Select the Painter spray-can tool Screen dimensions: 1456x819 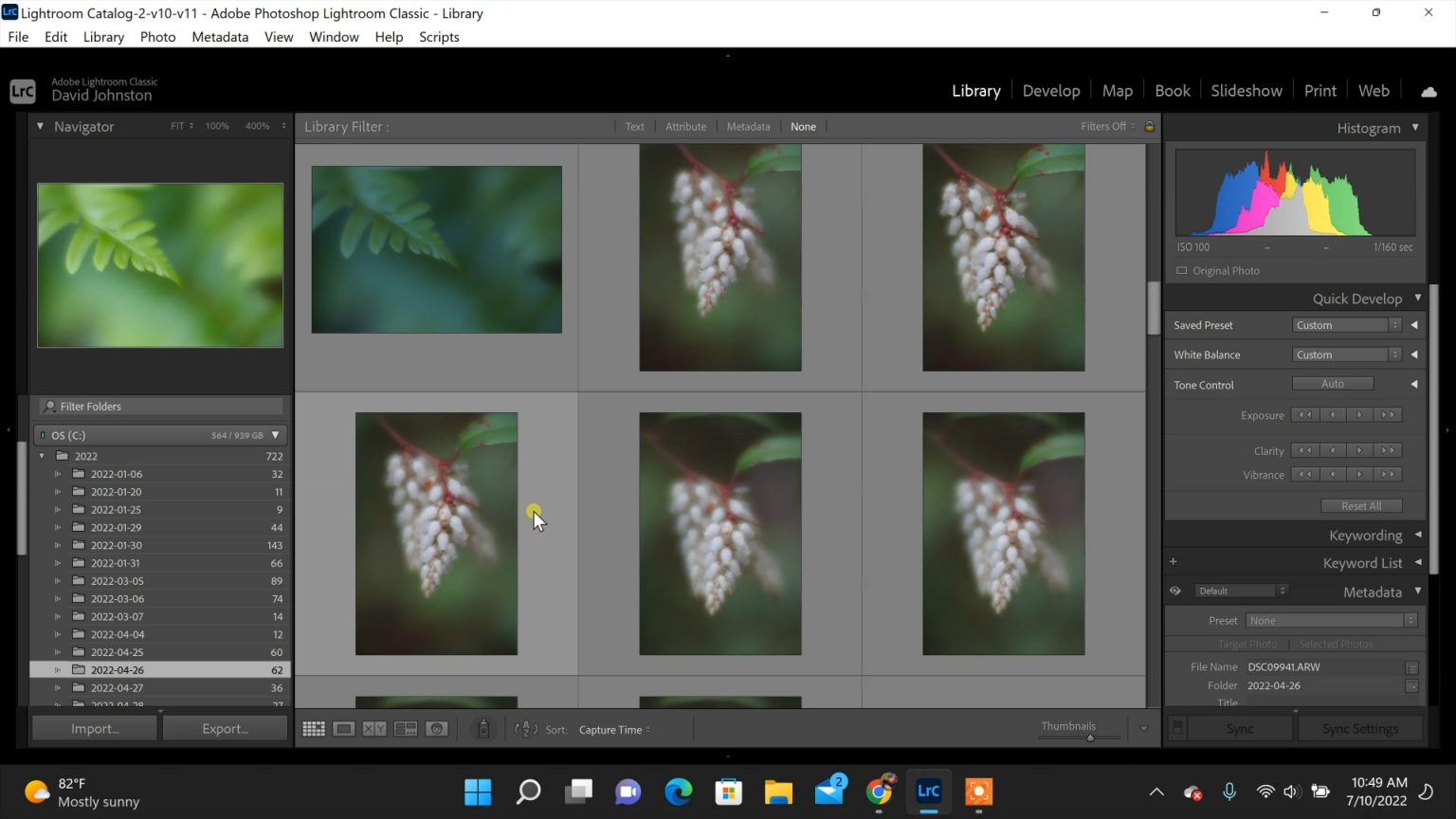[x=483, y=728]
